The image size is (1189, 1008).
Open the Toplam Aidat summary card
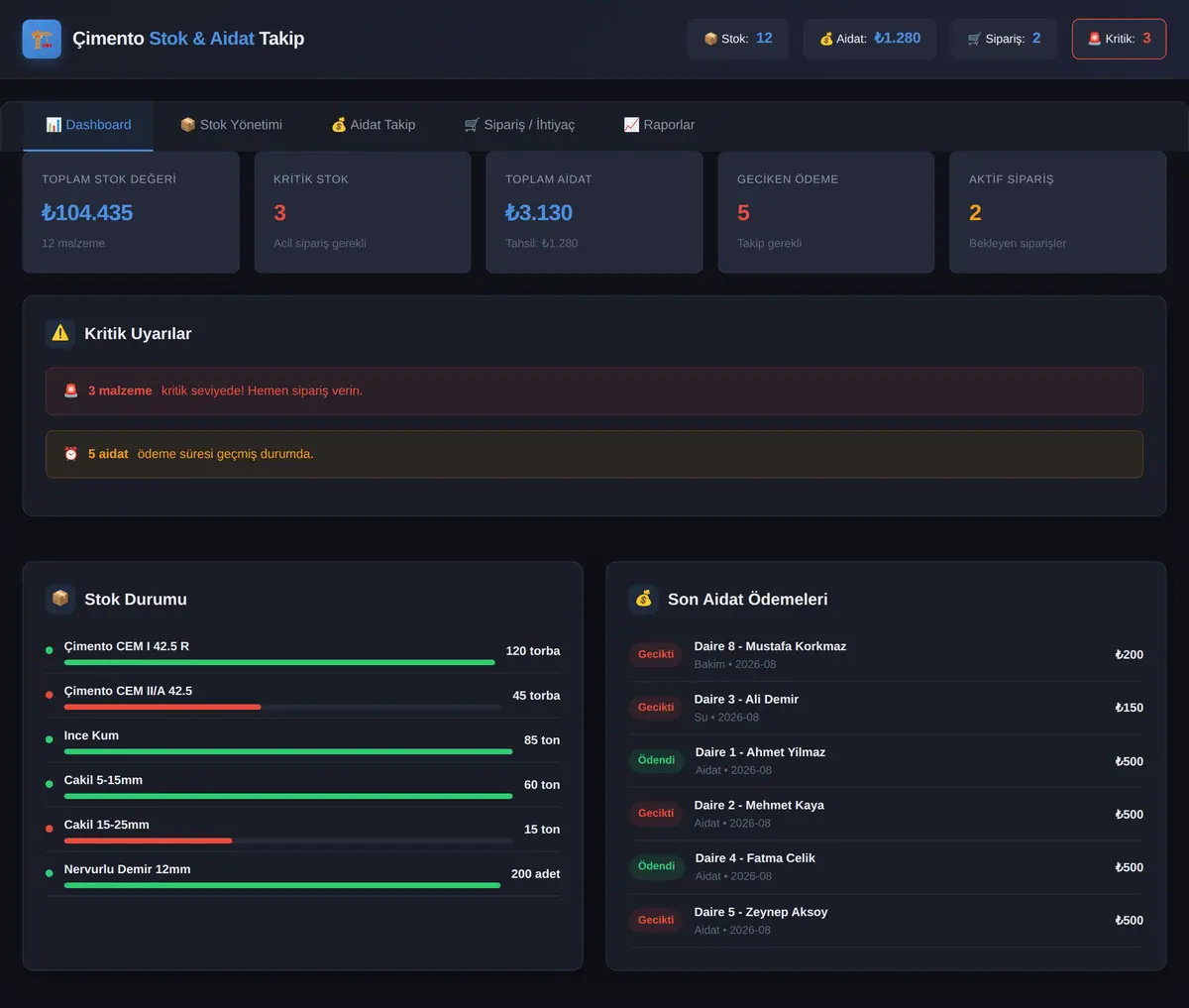pyautogui.click(x=594, y=212)
